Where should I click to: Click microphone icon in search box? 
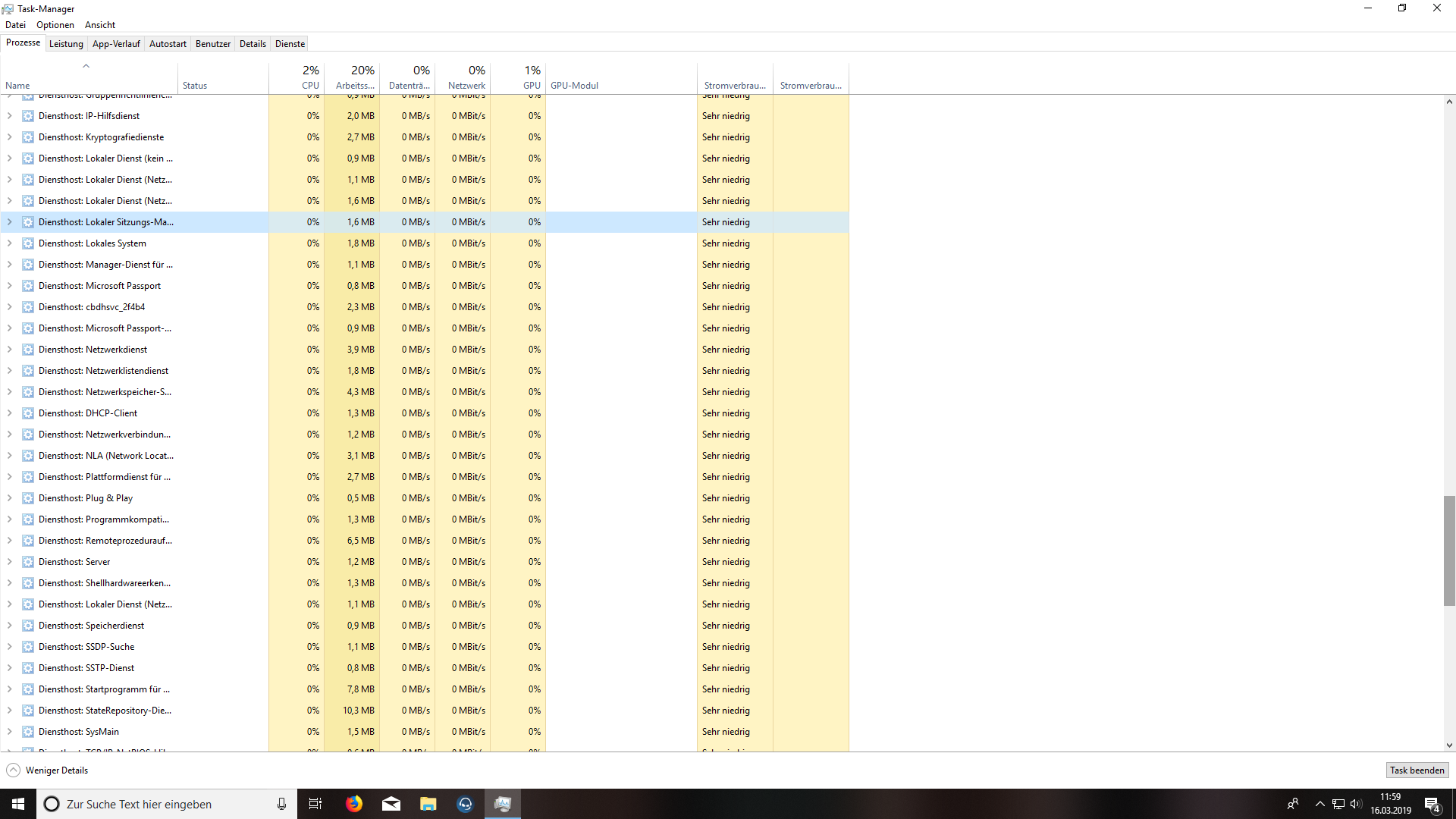[x=281, y=804]
